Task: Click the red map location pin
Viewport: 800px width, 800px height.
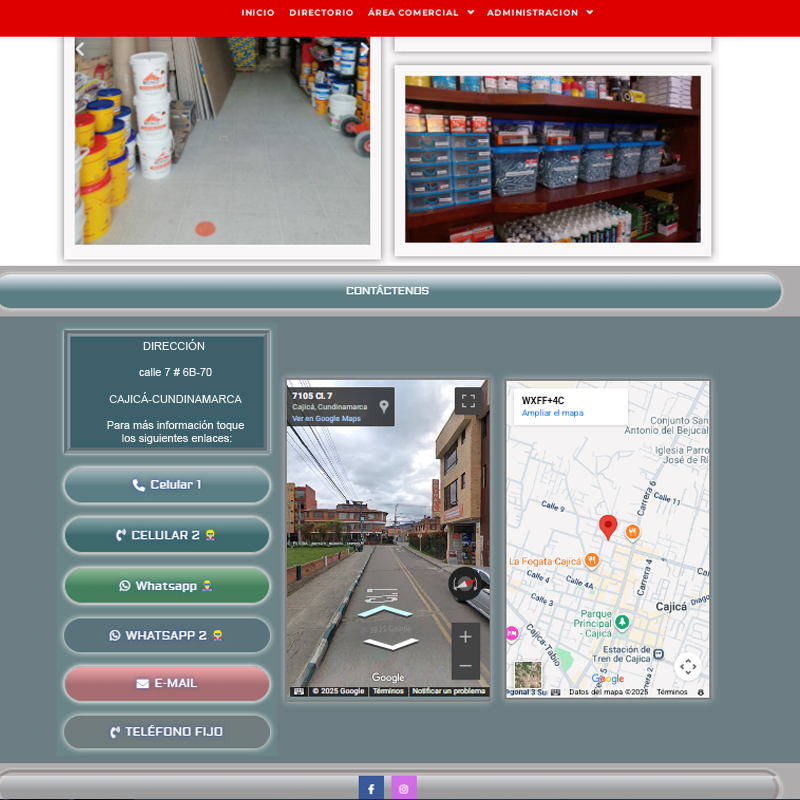Action: point(607,527)
